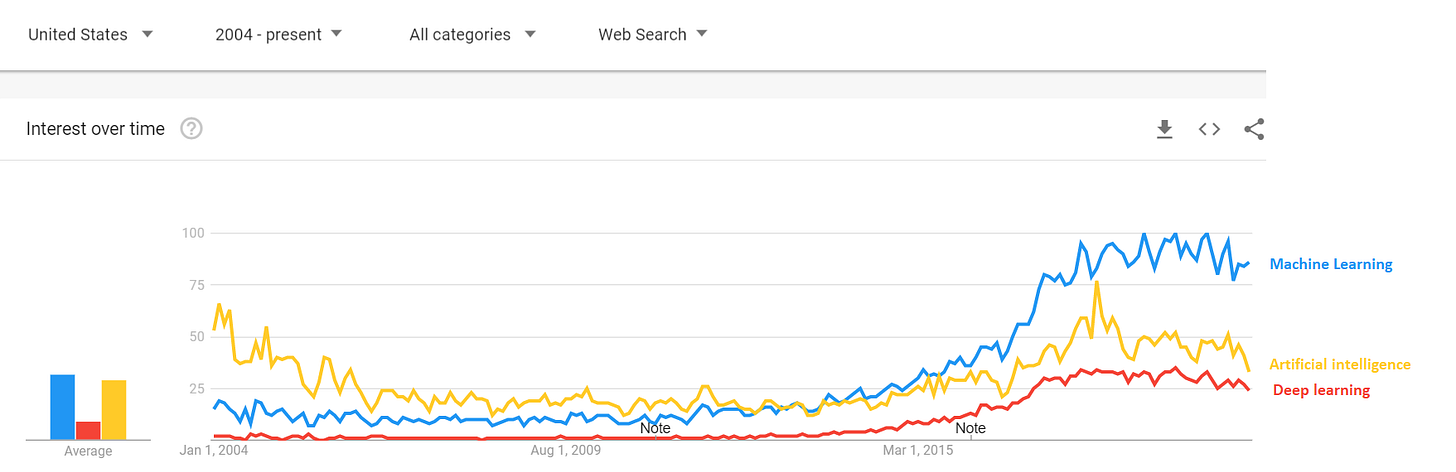This screenshot has width=1456, height=472.
Task: Open help for Interest over time
Action: click(x=191, y=129)
